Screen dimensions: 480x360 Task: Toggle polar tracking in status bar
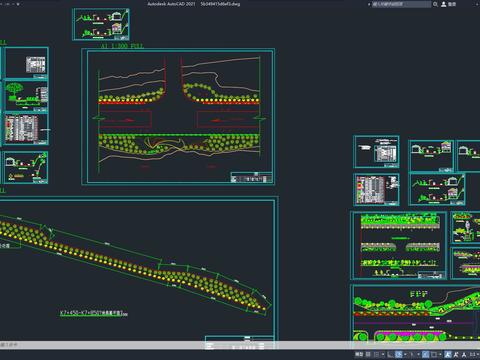tap(399, 354)
